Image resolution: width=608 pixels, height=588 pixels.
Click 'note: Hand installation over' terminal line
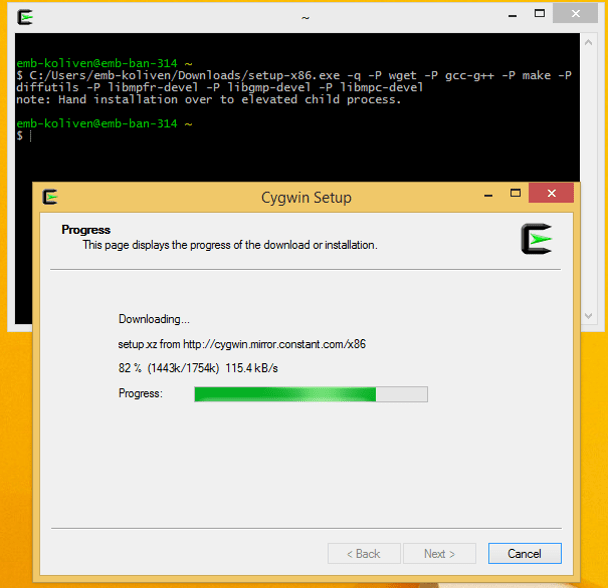pos(208,100)
